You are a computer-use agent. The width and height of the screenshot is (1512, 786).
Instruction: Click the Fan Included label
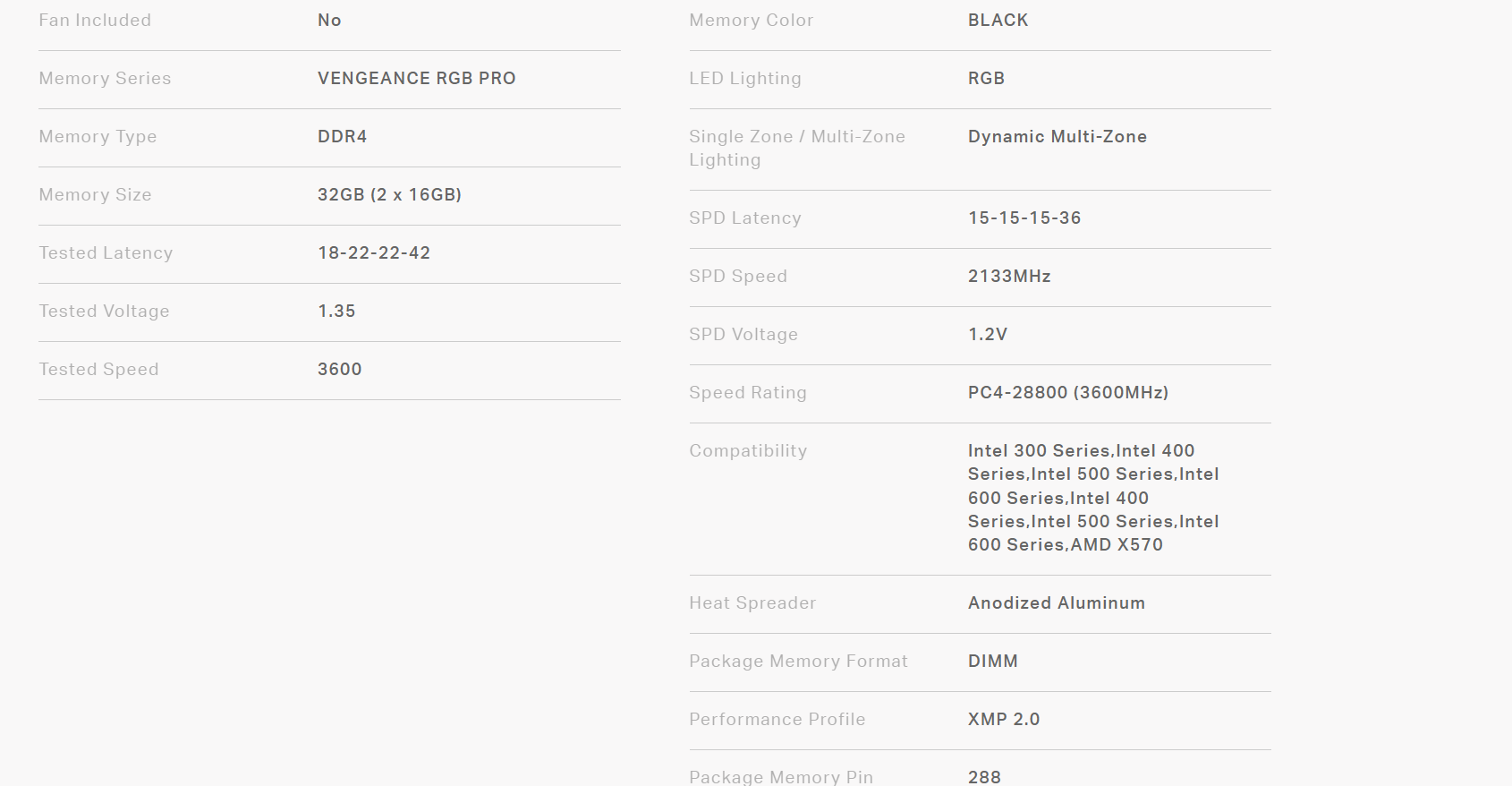click(x=95, y=21)
